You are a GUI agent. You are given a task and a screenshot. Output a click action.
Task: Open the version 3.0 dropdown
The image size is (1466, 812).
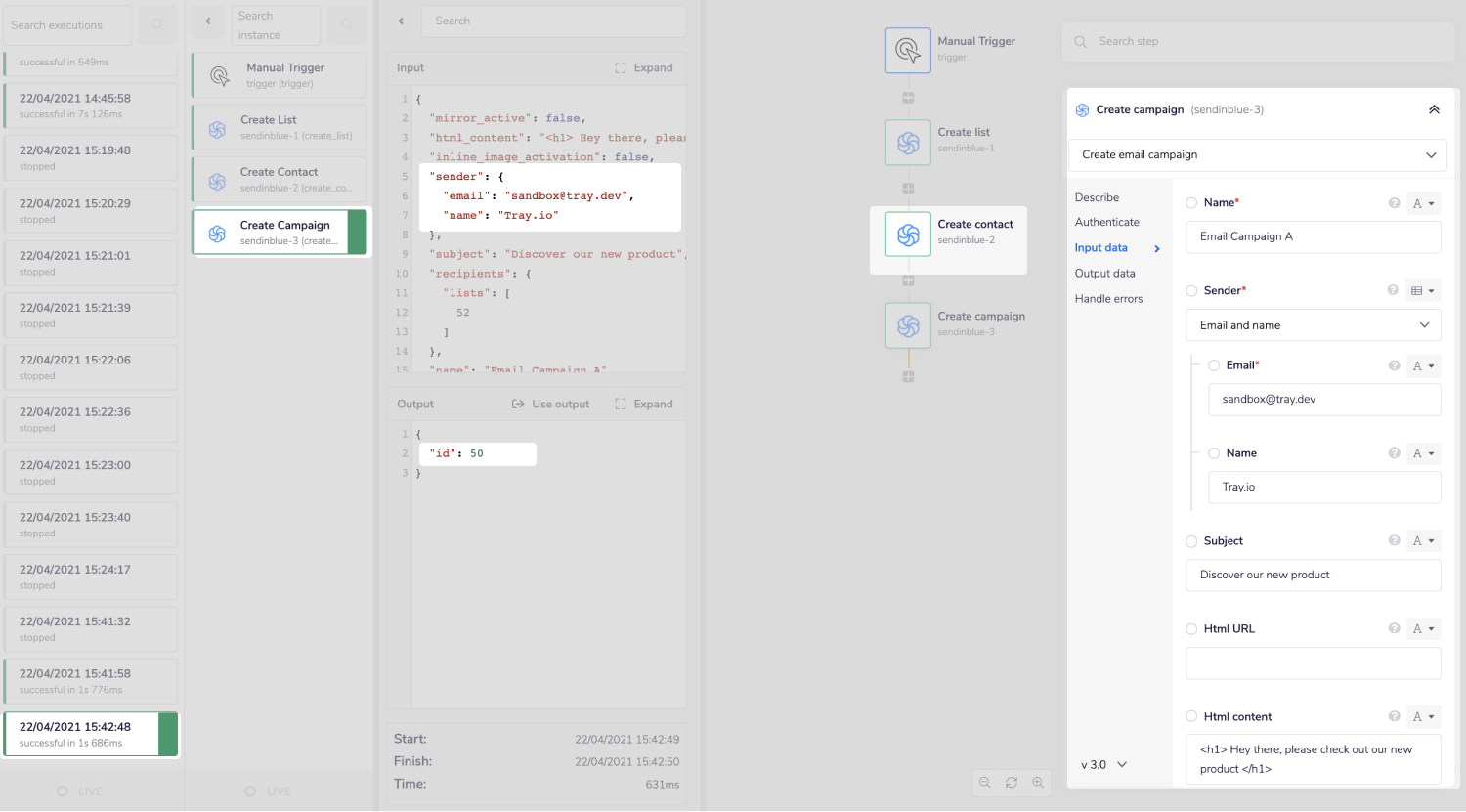1104,765
